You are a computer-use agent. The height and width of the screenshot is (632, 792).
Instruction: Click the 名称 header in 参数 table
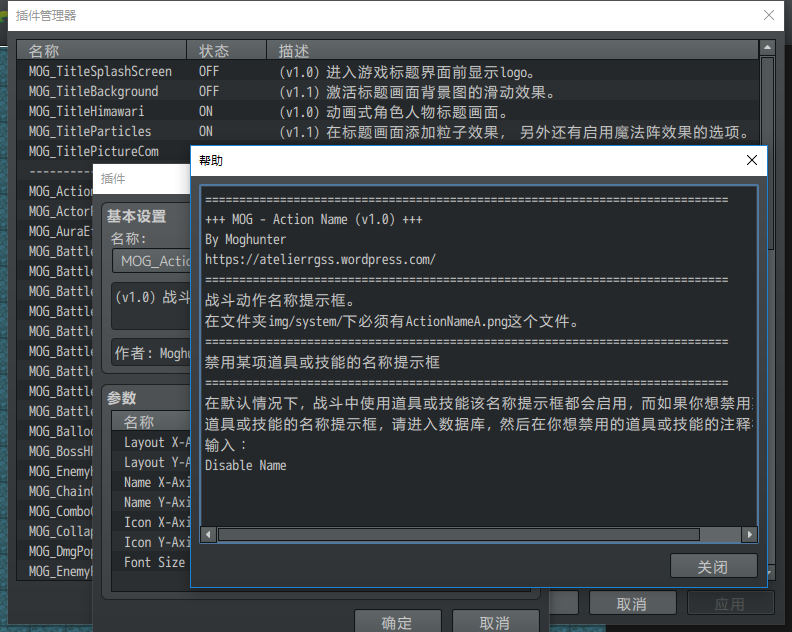pyautogui.click(x=151, y=421)
